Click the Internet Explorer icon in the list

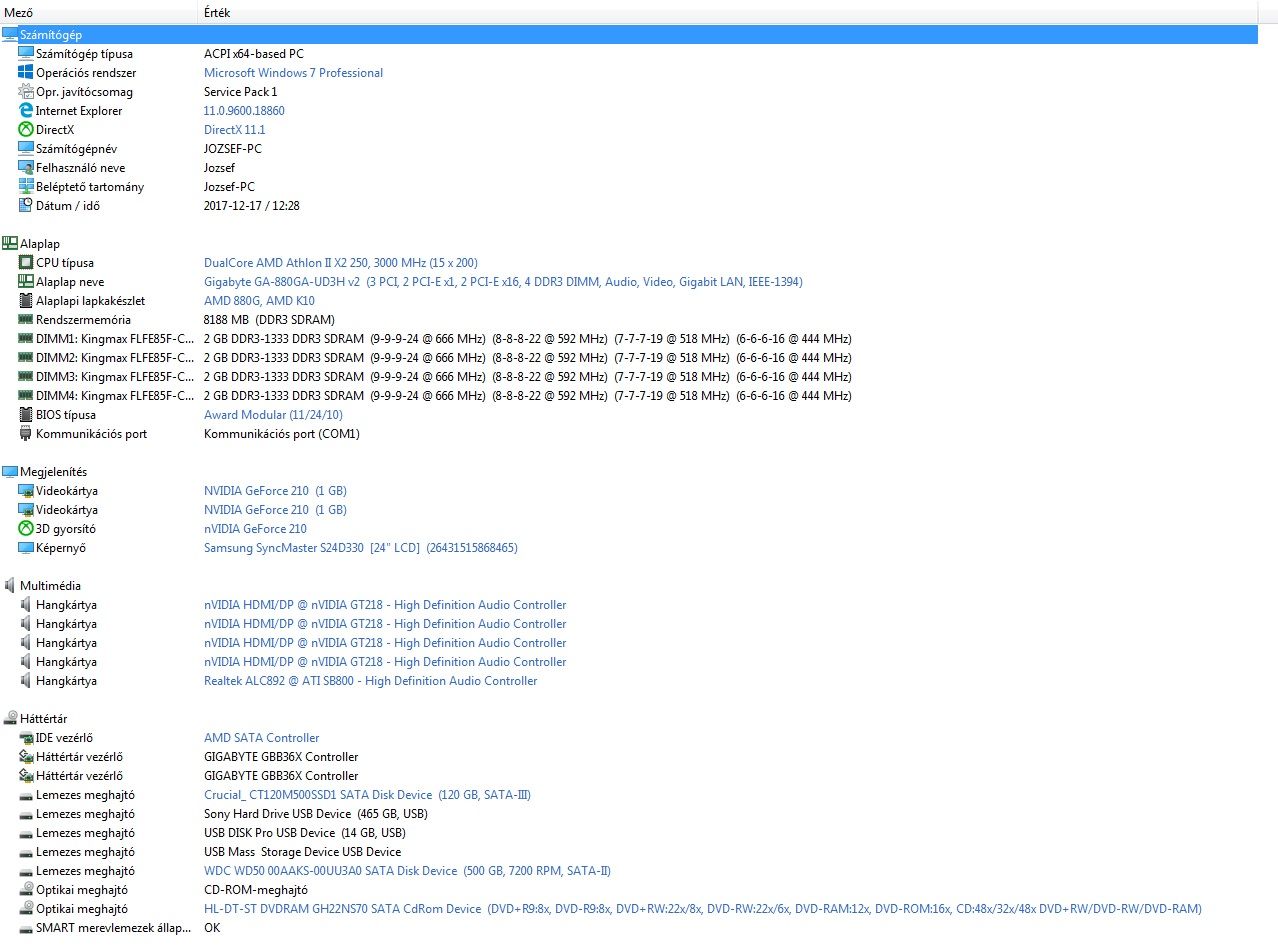tap(26, 111)
